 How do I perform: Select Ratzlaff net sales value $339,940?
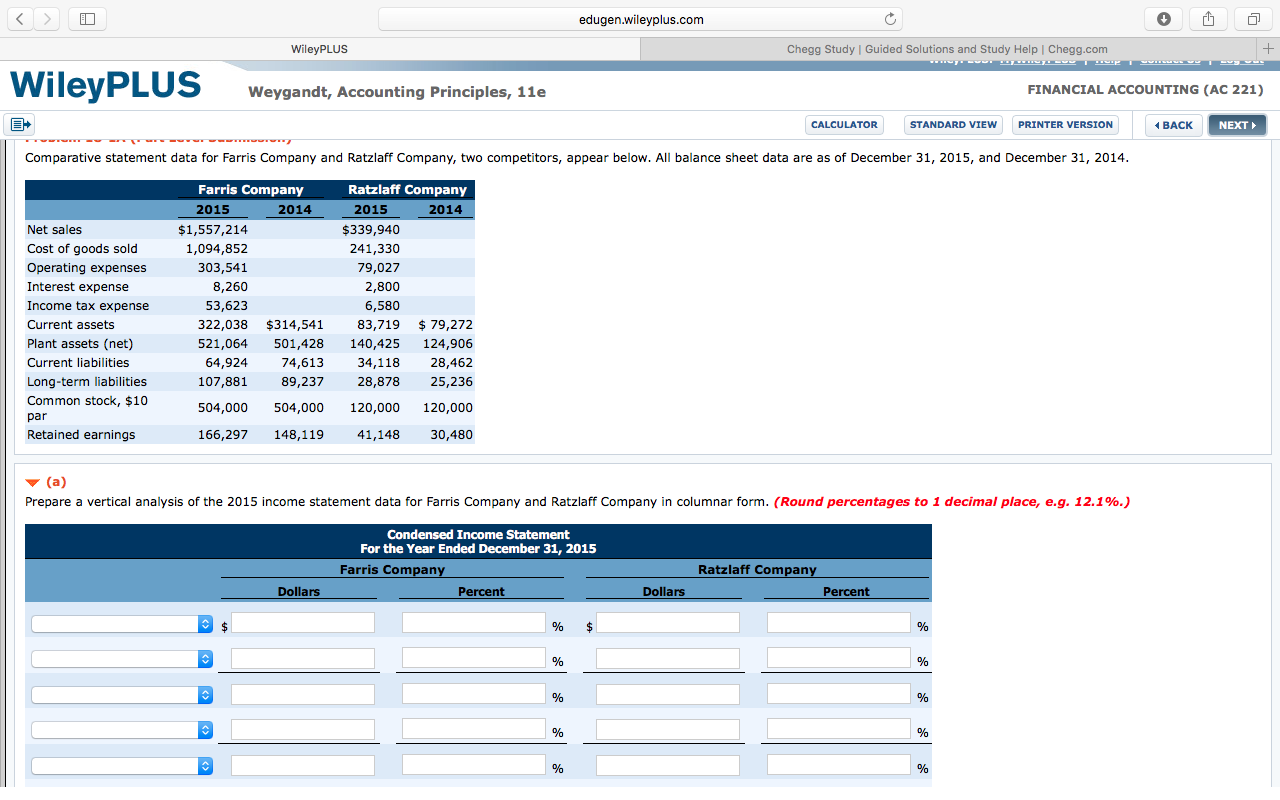[x=371, y=230]
